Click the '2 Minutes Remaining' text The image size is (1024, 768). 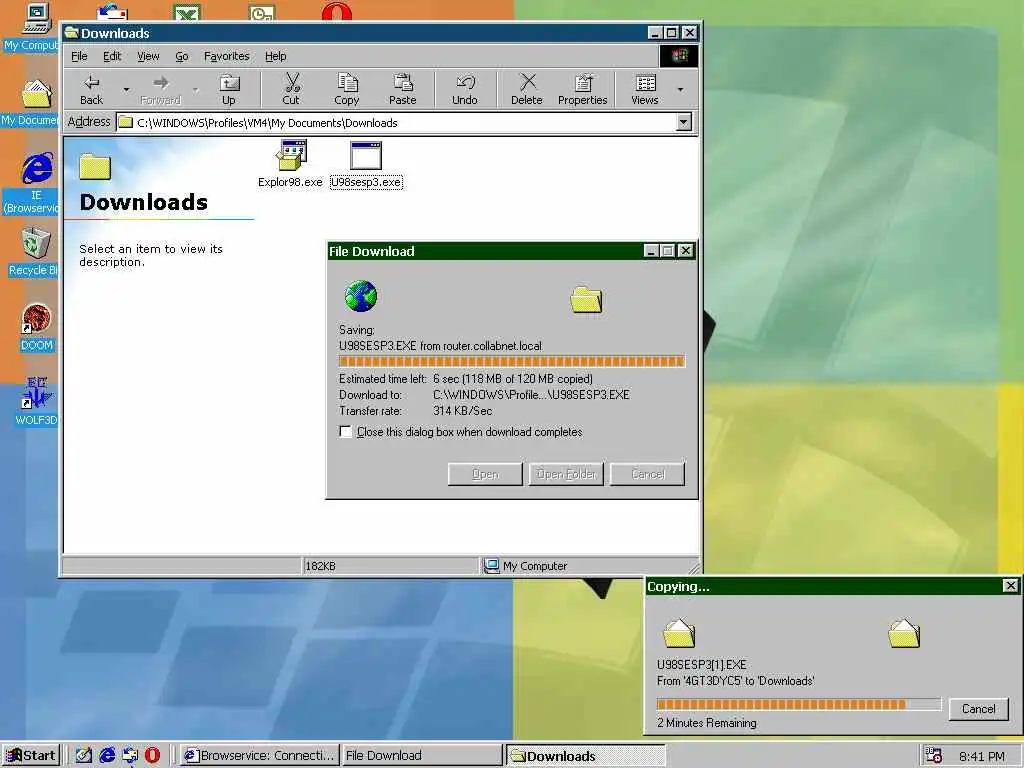pos(707,723)
